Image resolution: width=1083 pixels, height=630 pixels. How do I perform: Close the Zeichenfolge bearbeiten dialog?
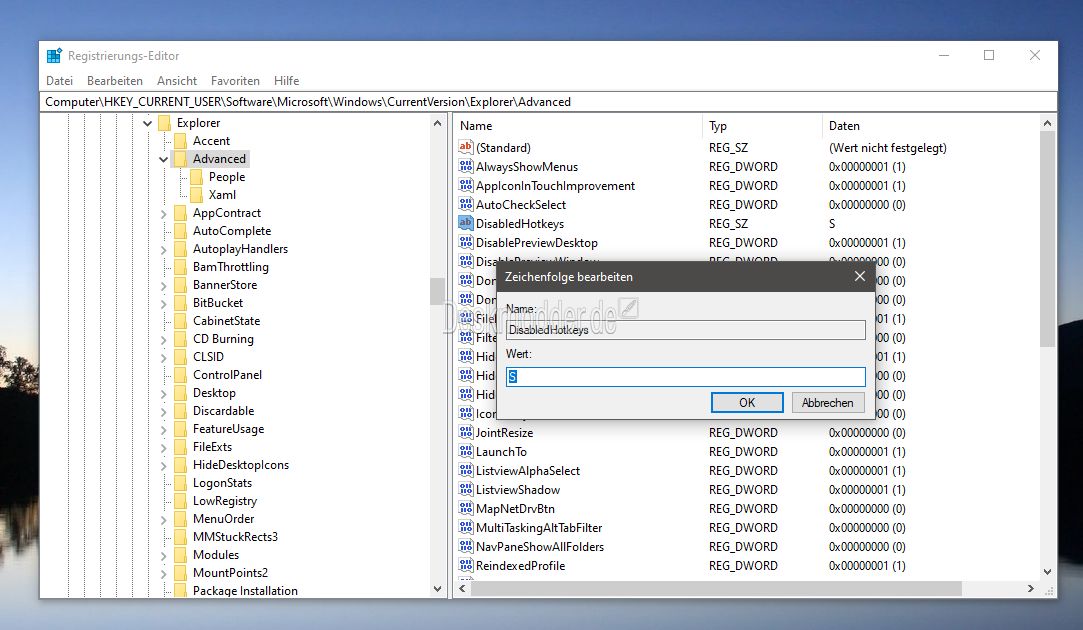coord(859,276)
